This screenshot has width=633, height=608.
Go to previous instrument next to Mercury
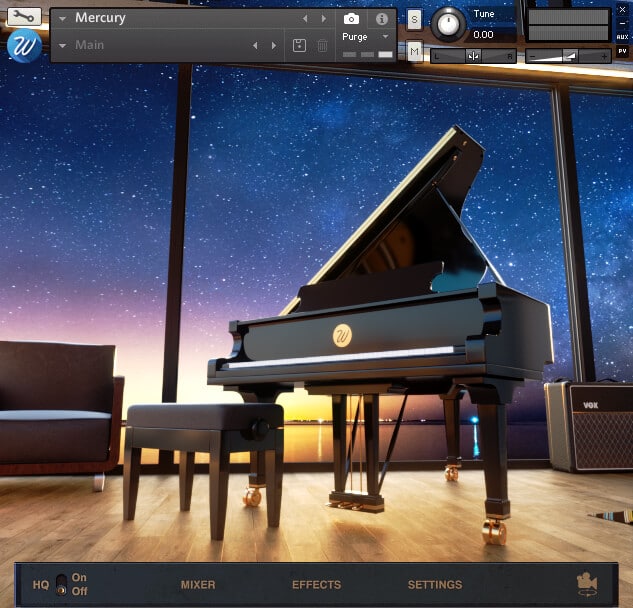305,18
